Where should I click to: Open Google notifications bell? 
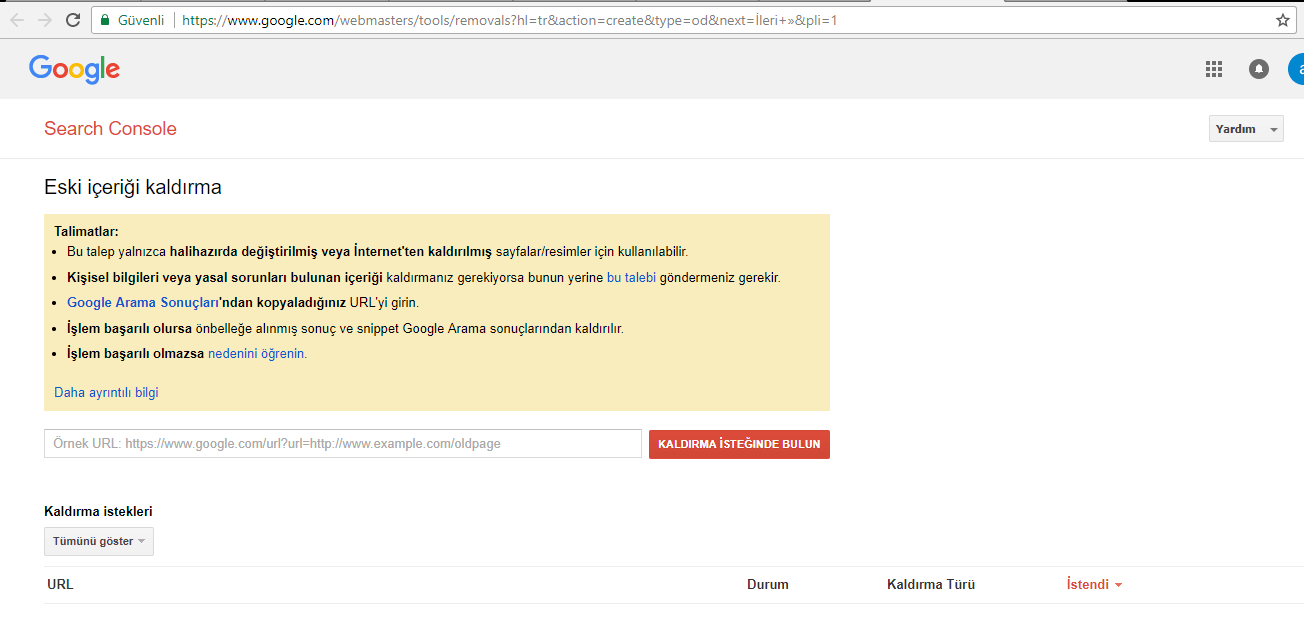click(x=1259, y=69)
